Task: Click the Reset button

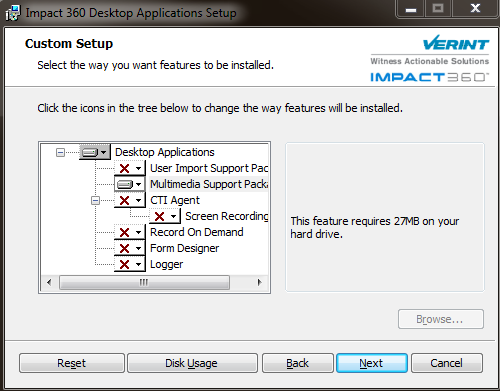Action: 72,363
